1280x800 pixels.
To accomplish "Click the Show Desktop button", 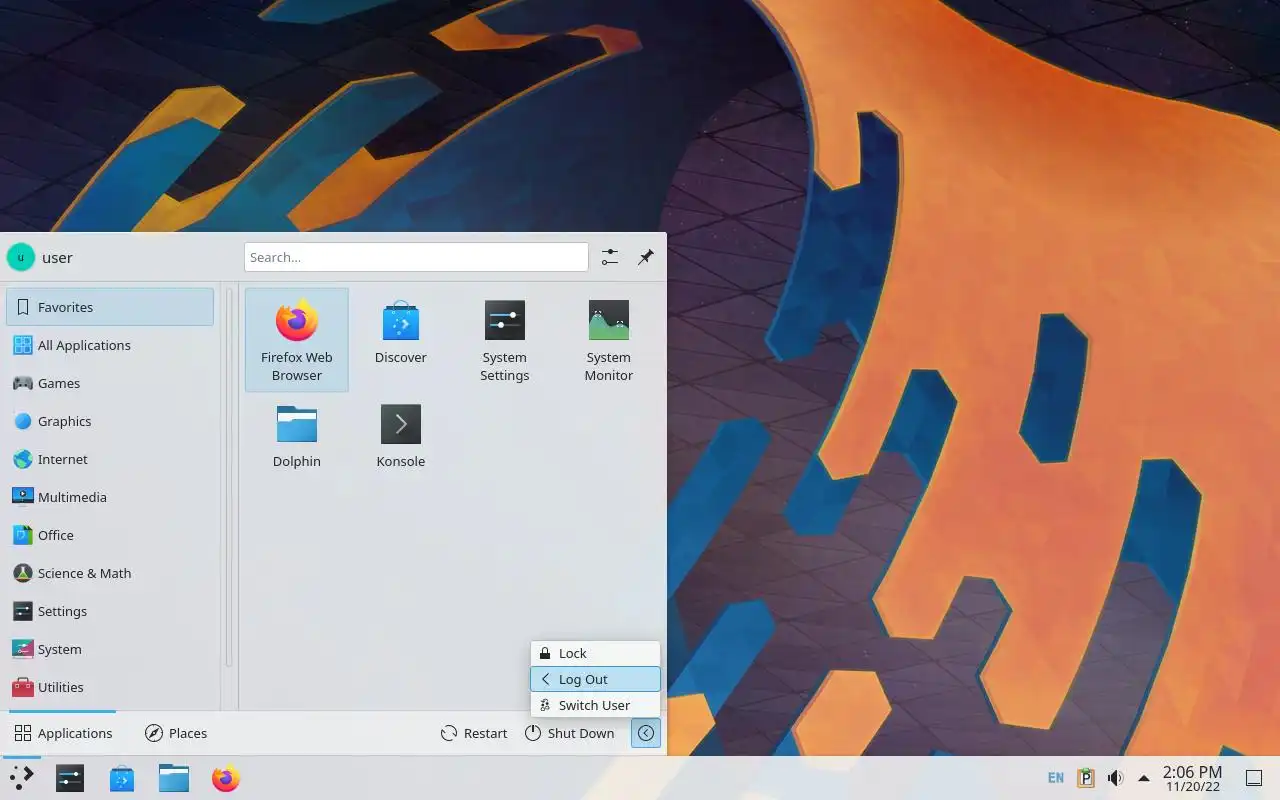I will (1254, 778).
